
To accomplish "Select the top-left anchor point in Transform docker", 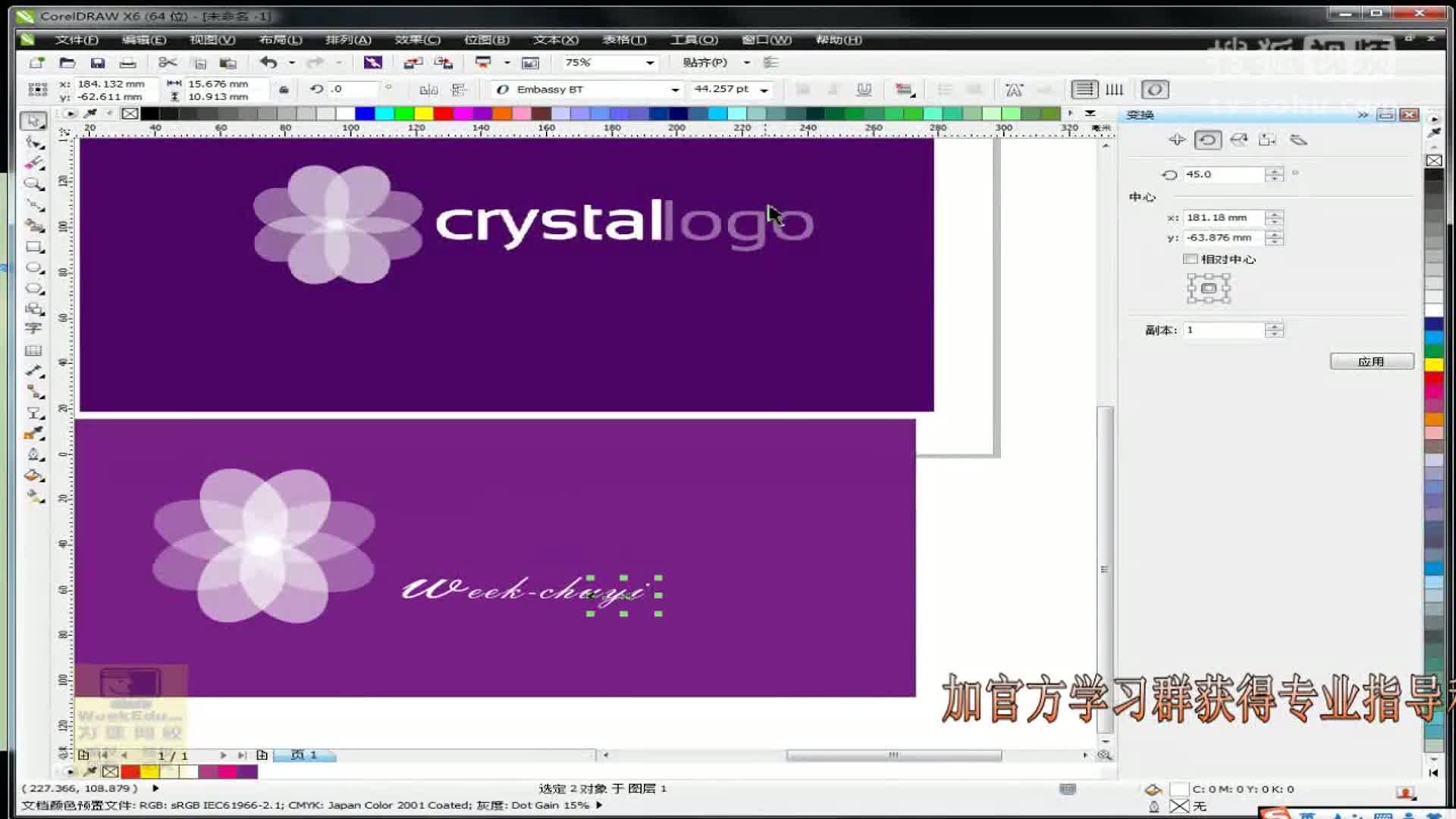I will tap(1191, 276).
